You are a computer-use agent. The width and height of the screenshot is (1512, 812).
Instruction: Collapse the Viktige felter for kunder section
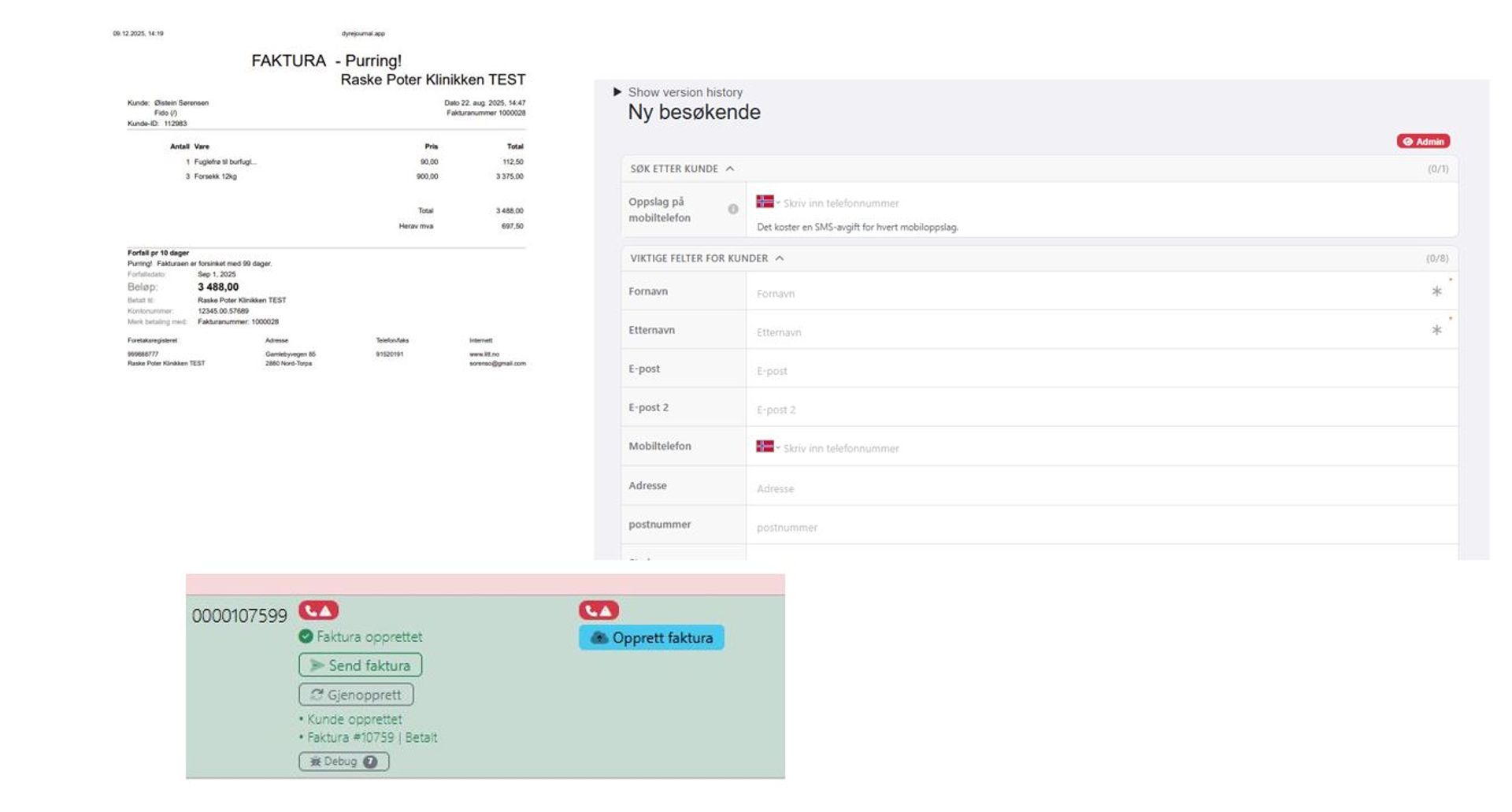tap(780, 258)
